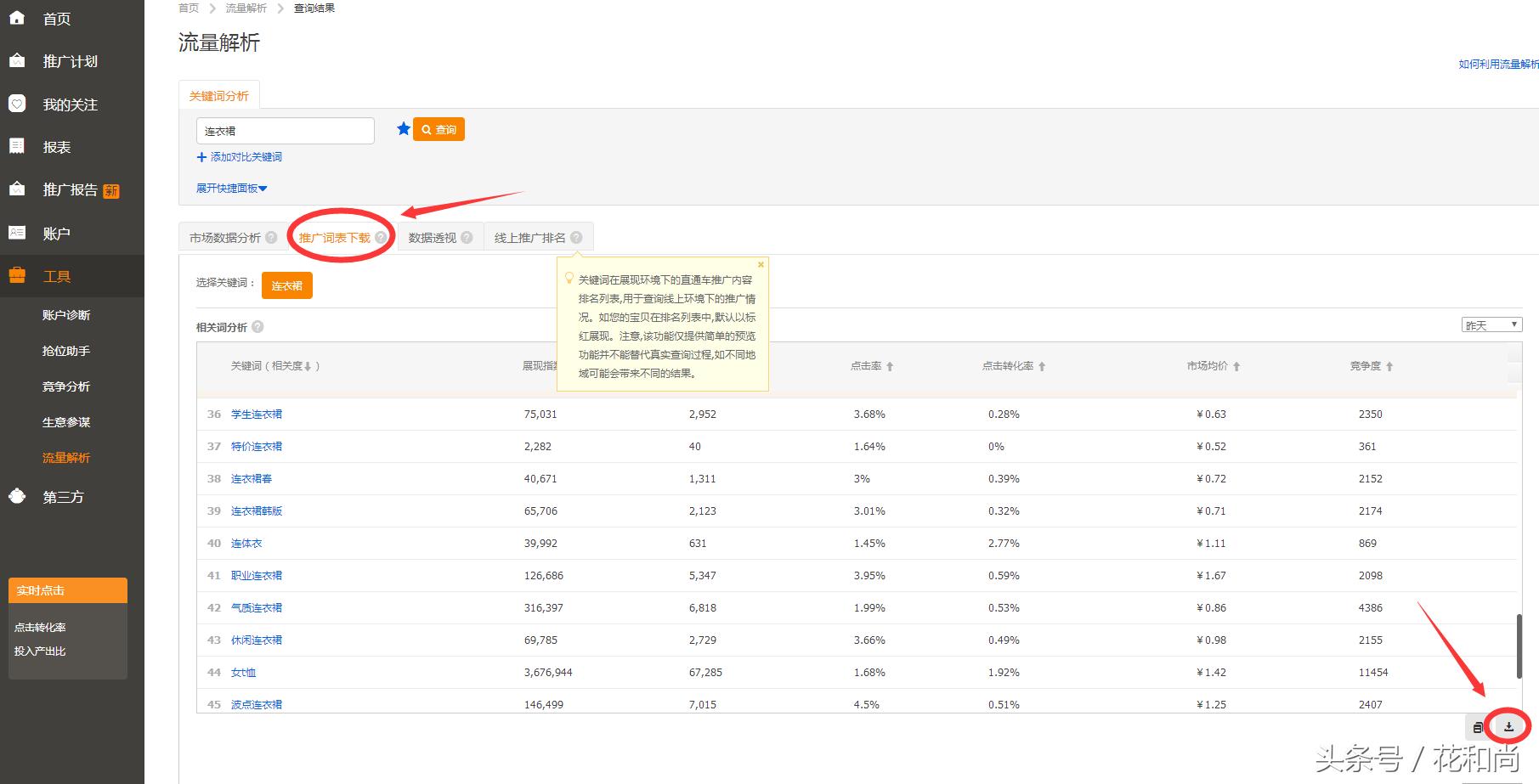The width and height of the screenshot is (1539, 784).
Task: Click the table vertical scrollbar thumb
Action: 1519,646
